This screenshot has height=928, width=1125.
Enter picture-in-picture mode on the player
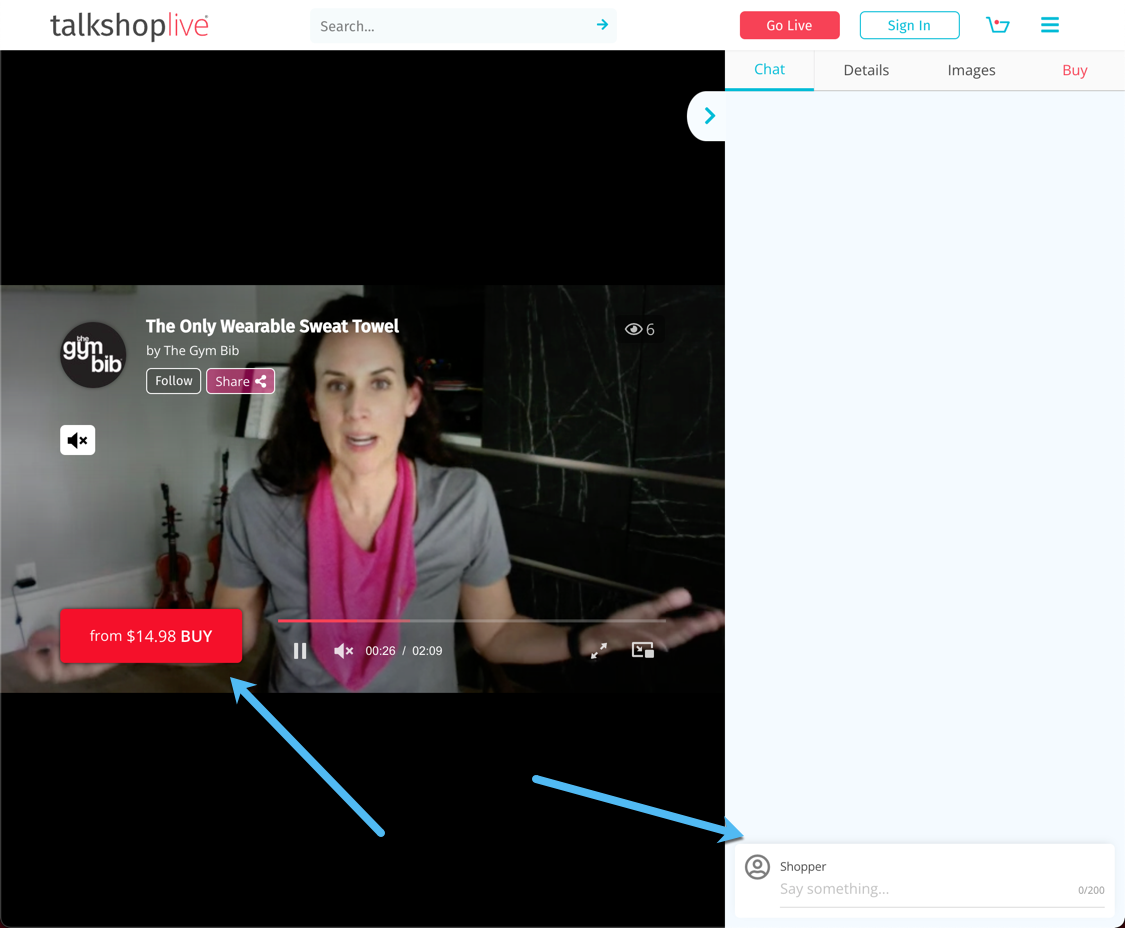point(641,650)
